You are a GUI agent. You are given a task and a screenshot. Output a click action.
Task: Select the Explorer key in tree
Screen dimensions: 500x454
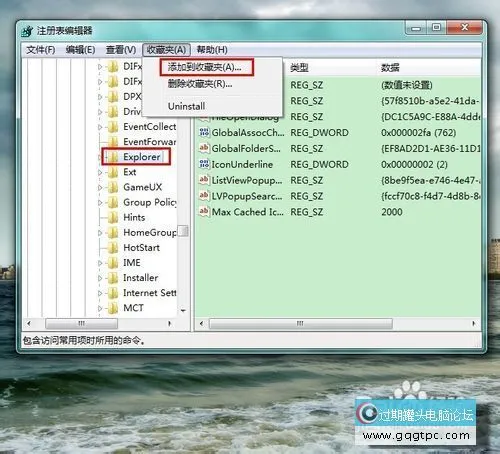tap(142, 157)
